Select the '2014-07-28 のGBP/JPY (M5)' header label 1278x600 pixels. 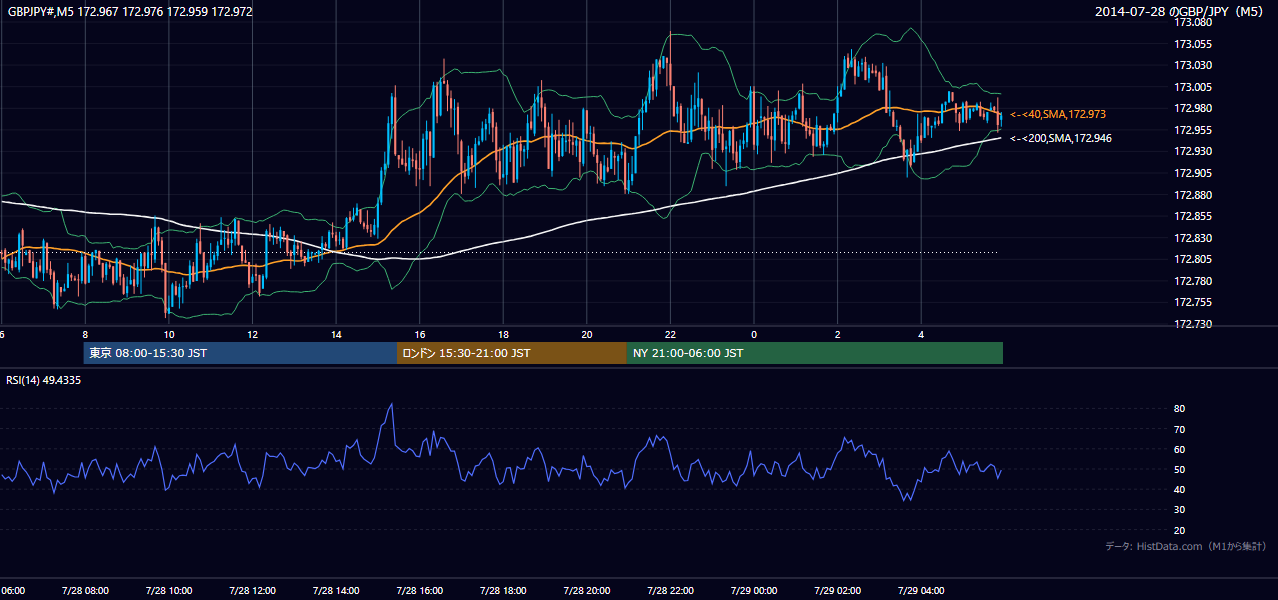coord(1181,12)
